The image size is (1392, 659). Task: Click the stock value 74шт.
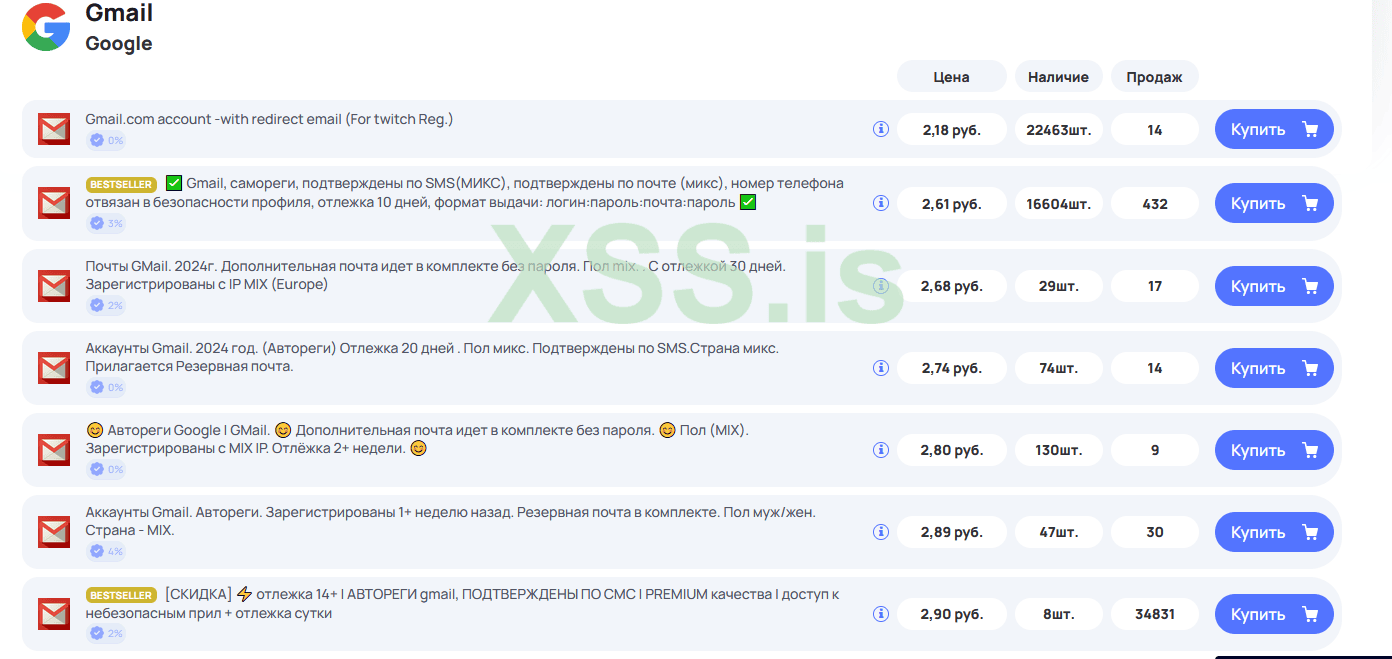(1058, 368)
